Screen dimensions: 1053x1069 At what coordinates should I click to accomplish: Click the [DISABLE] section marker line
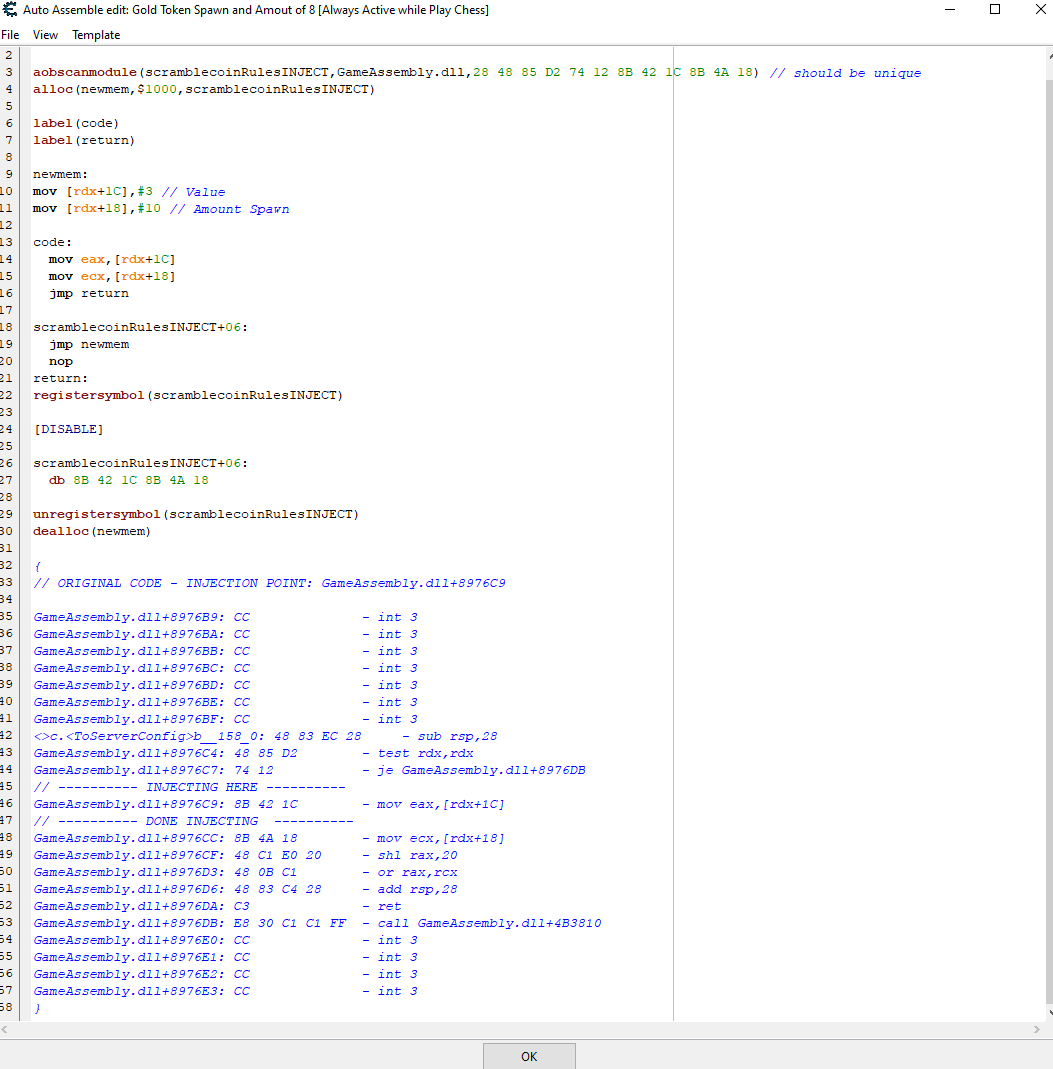[68, 429]
